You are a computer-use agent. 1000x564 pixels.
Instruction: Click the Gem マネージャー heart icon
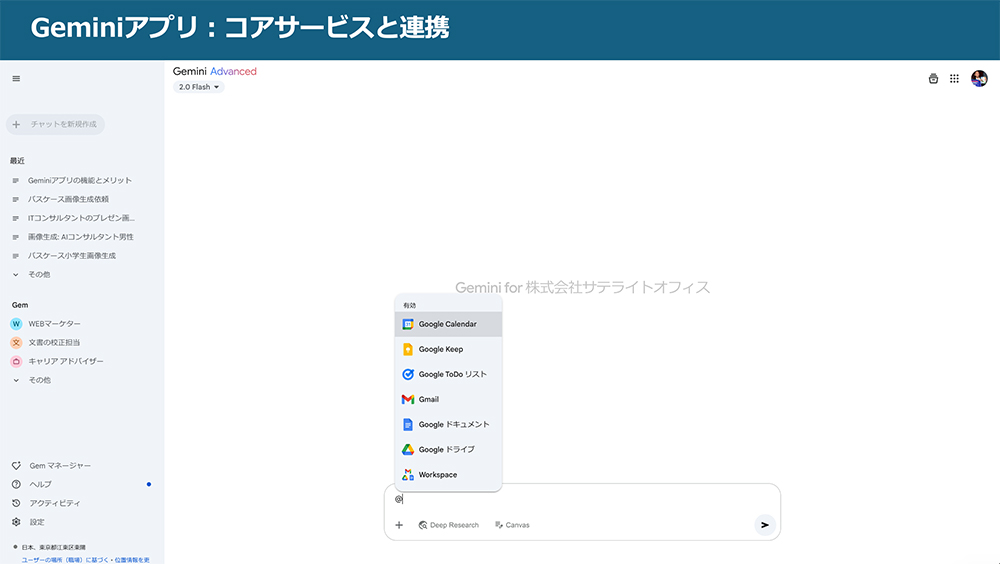[x=17, y=466]
